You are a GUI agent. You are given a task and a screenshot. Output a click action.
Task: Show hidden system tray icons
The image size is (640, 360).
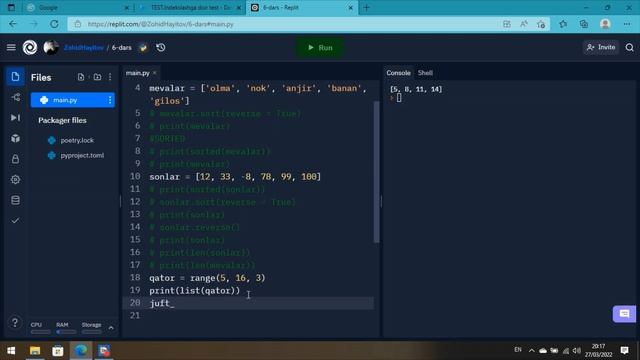click(x=531, y=351)
